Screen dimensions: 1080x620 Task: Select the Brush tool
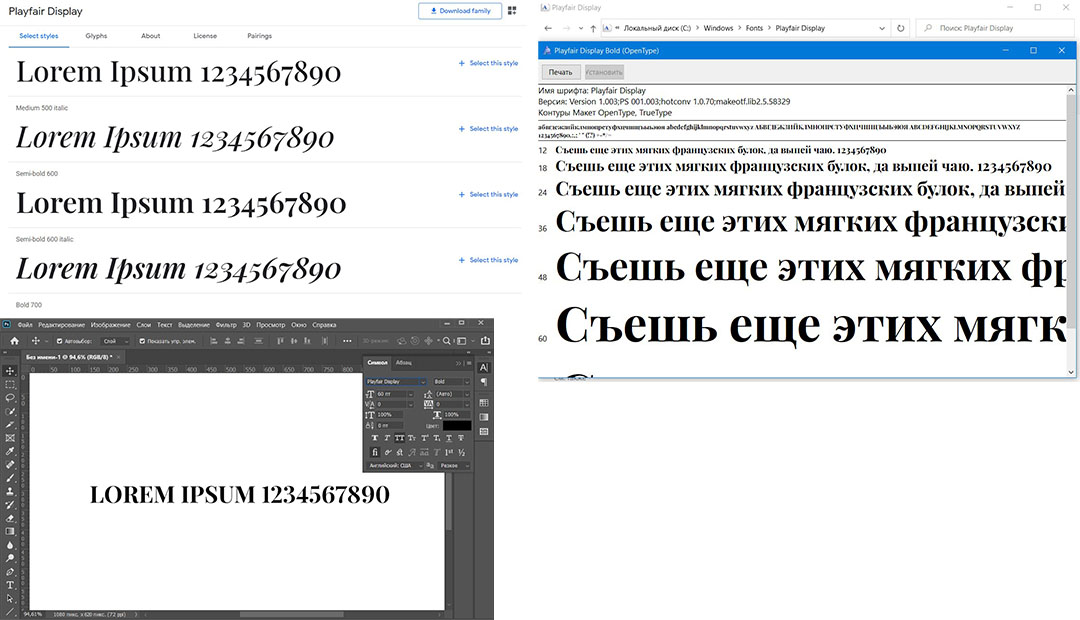click(10, 478)
